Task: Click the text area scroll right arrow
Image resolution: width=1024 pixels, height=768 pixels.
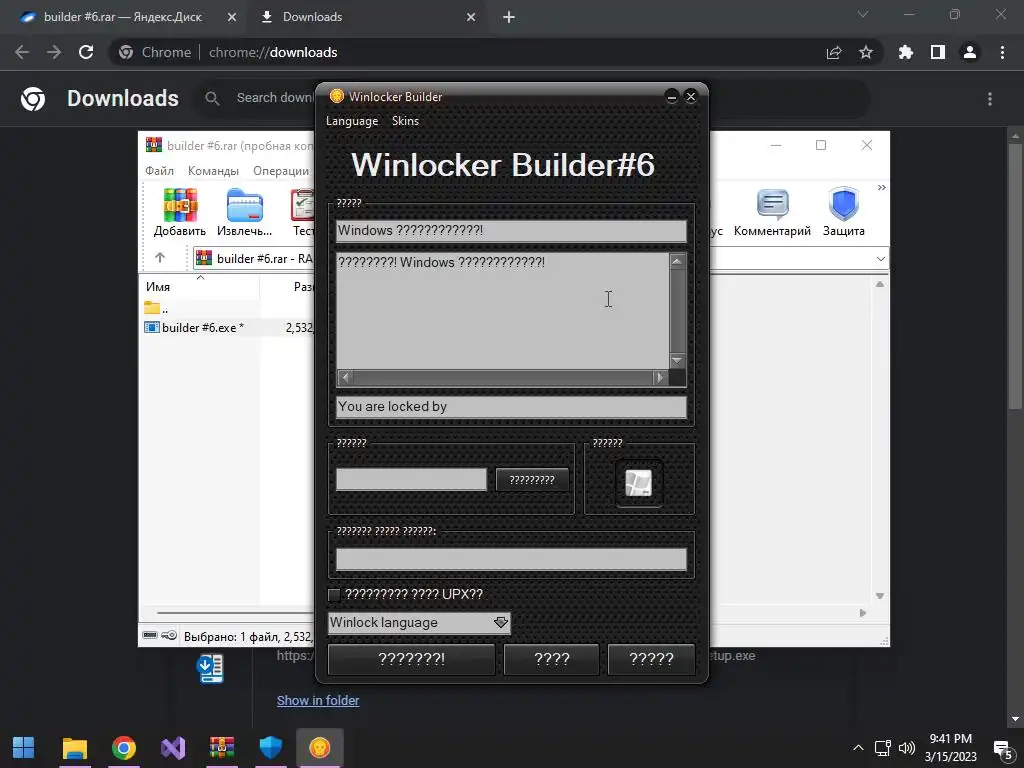Action: pyautogui.click(x=660, y=377)
